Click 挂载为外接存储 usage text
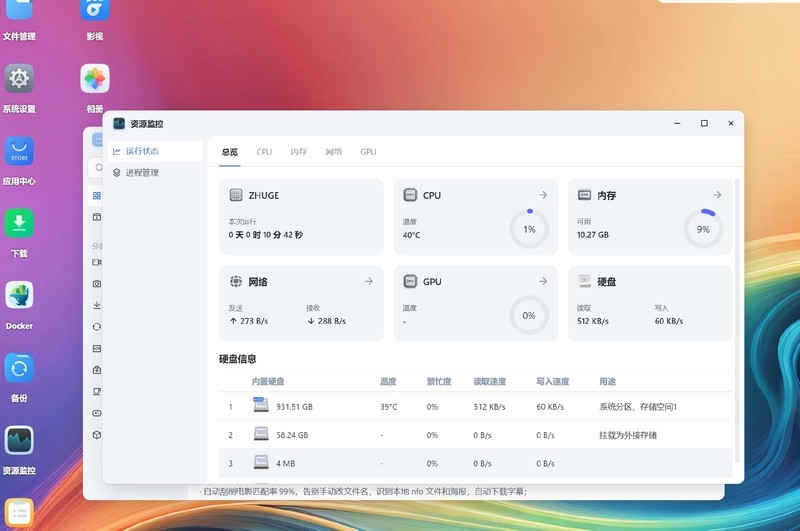 click(x=628, y=435)
